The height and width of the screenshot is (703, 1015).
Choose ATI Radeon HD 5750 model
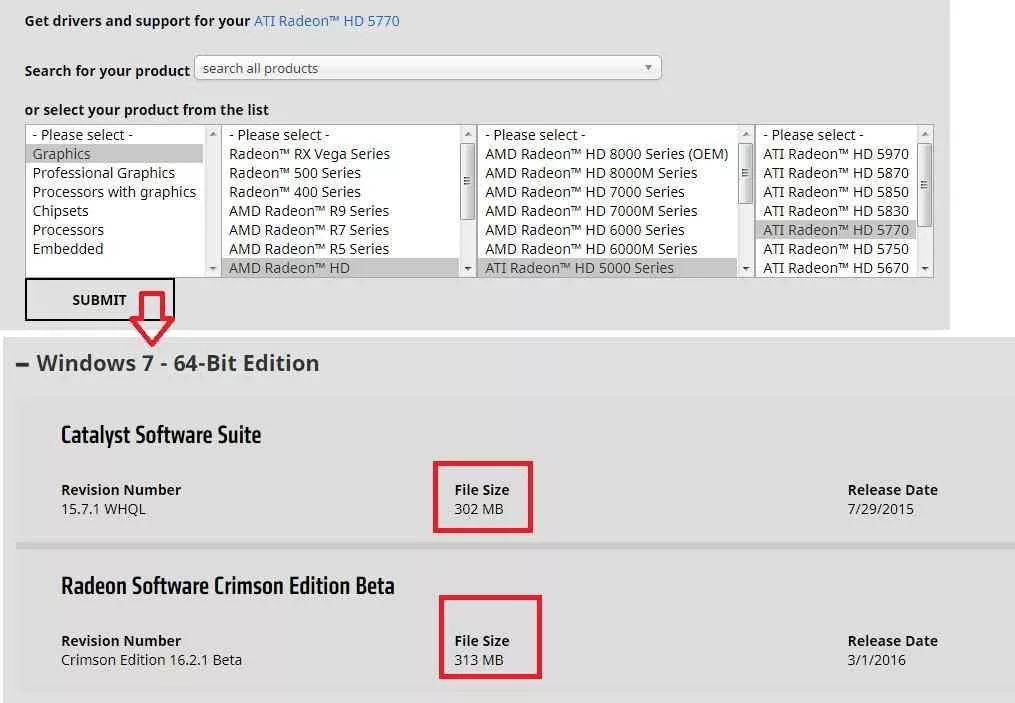(x=836, y=249)
